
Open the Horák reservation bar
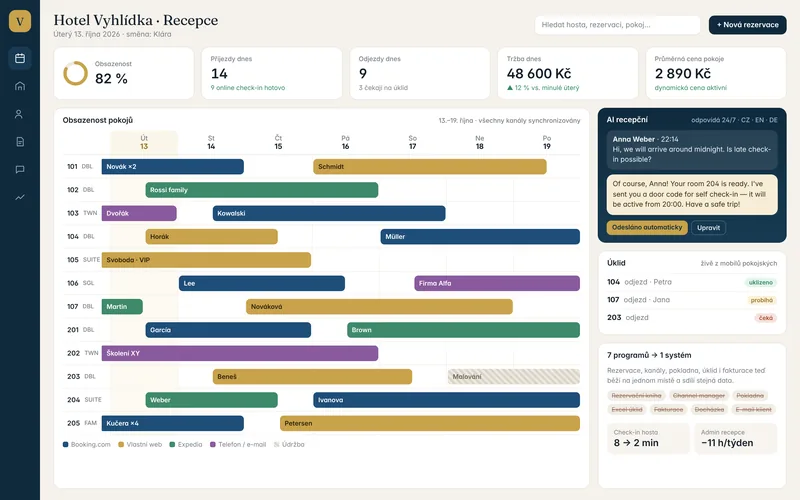pyautogui.click(x=211, y=237)
